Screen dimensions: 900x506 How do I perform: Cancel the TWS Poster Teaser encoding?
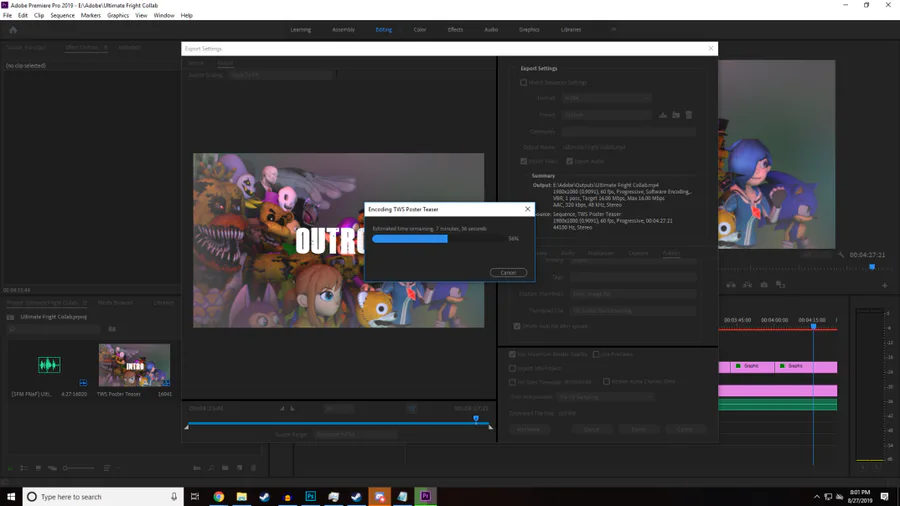(x=508, y=273)
